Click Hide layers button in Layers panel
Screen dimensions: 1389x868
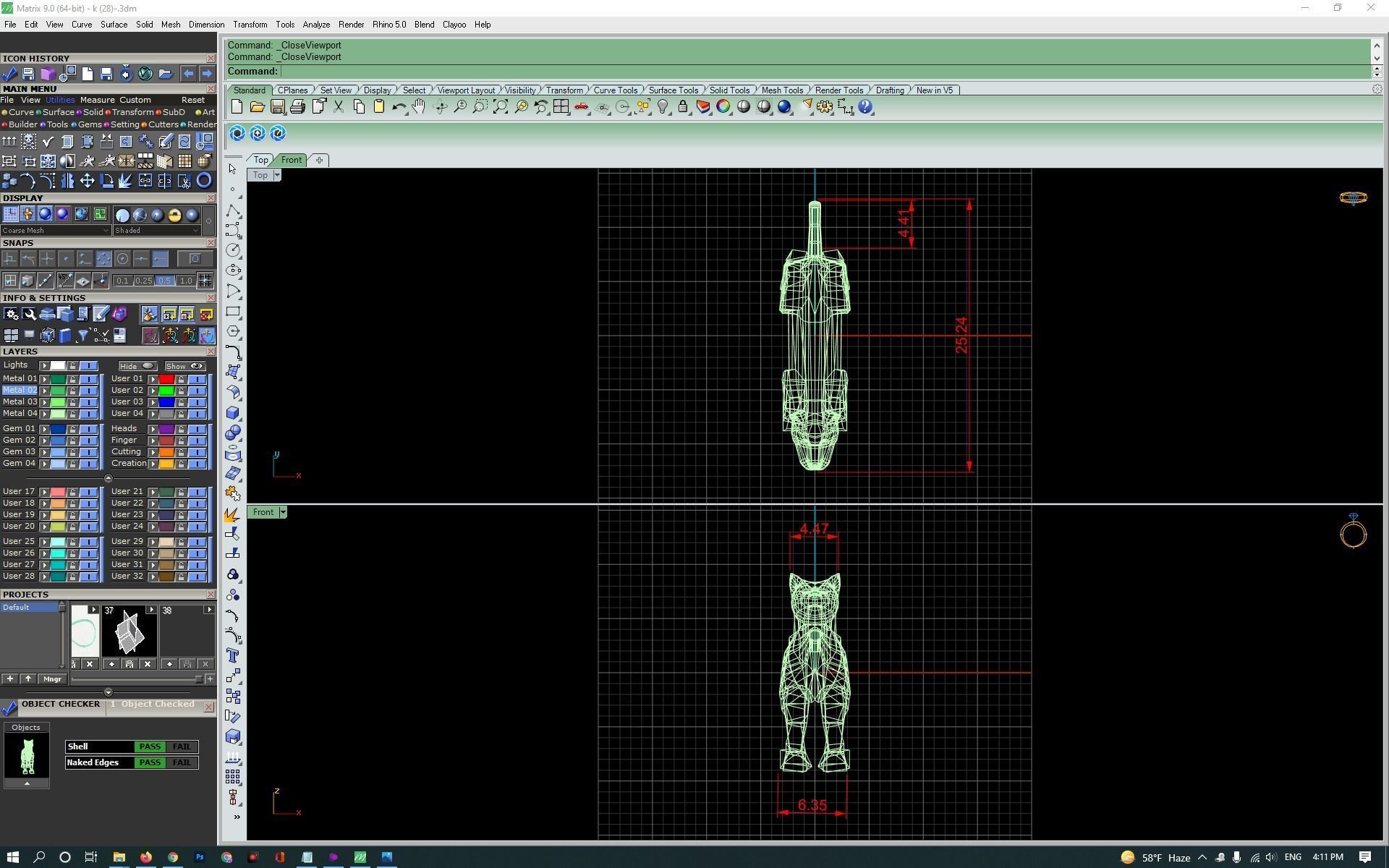coord(137,366)
